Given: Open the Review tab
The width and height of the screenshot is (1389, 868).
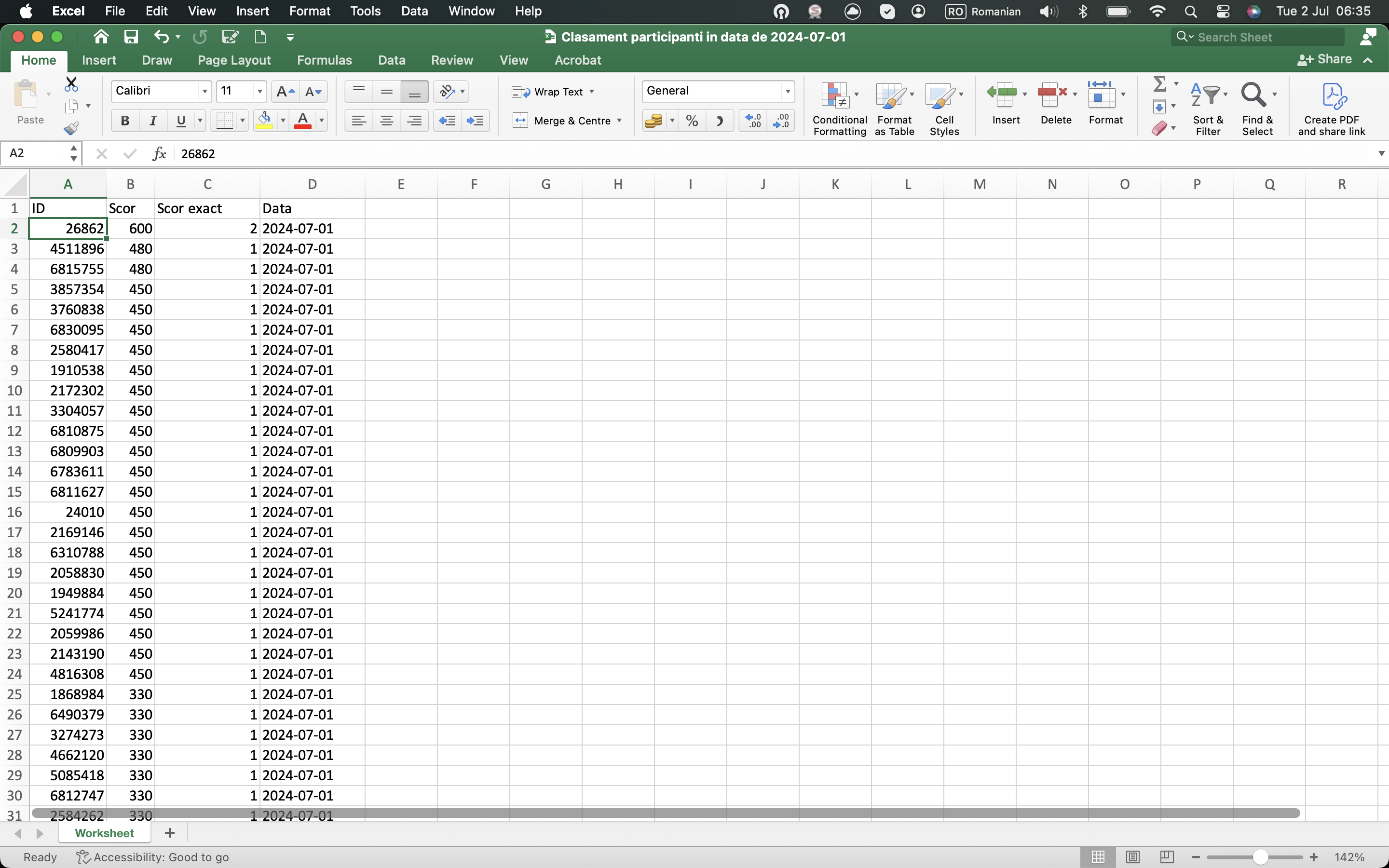Looking at the screenshot, I should [452, 60].
